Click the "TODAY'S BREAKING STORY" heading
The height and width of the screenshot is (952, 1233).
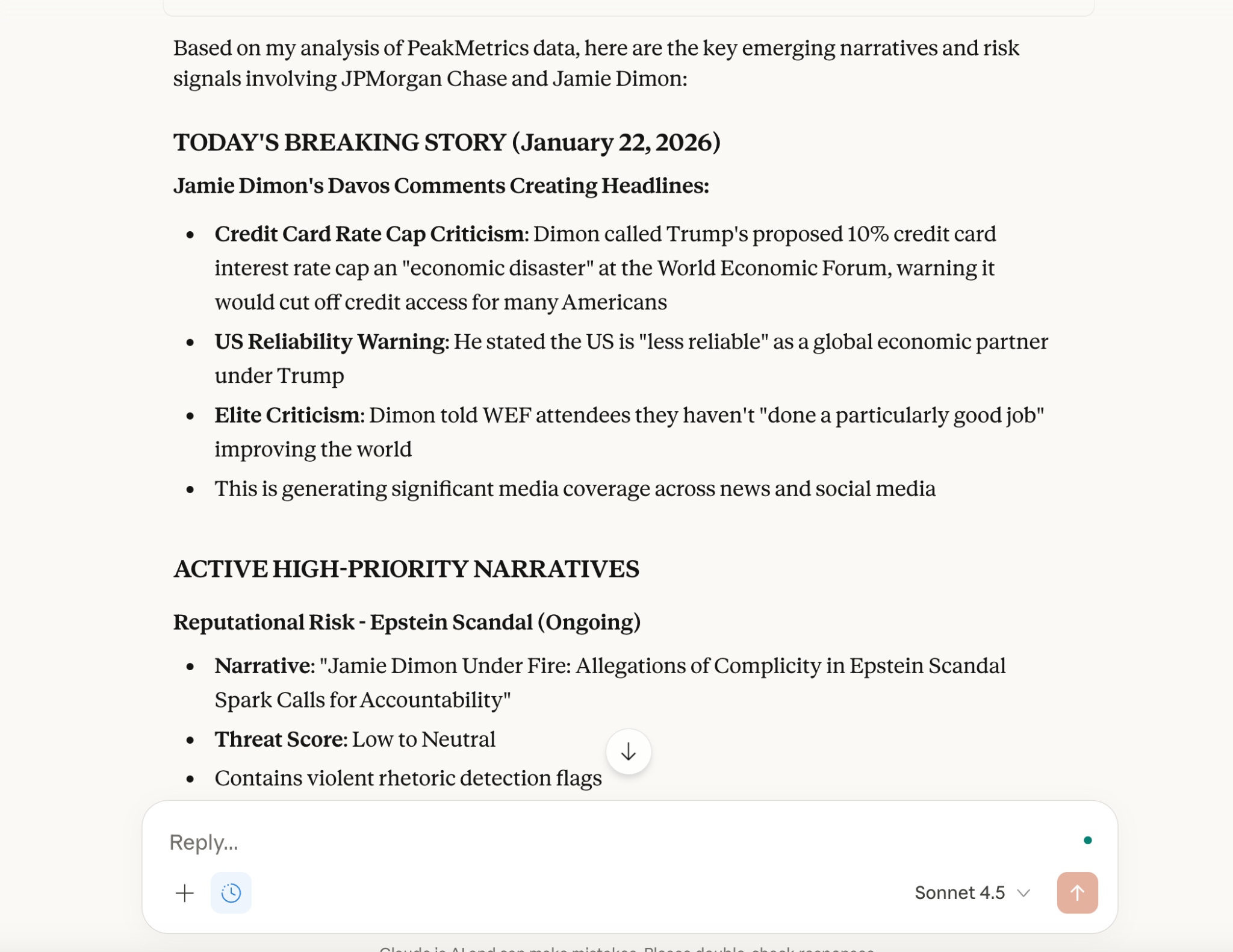pos(446,143)
